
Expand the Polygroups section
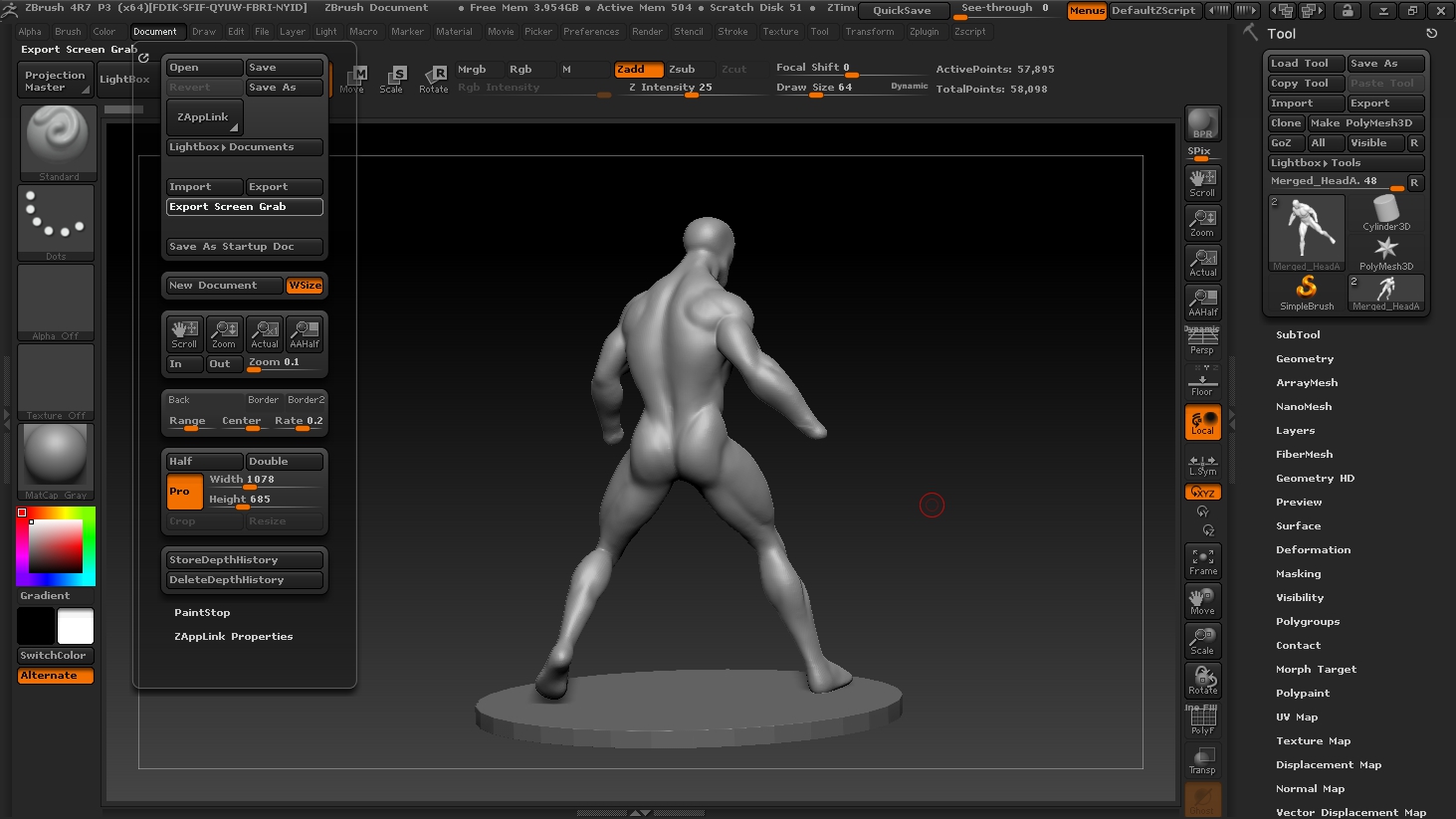click(x=1308, y=622)
